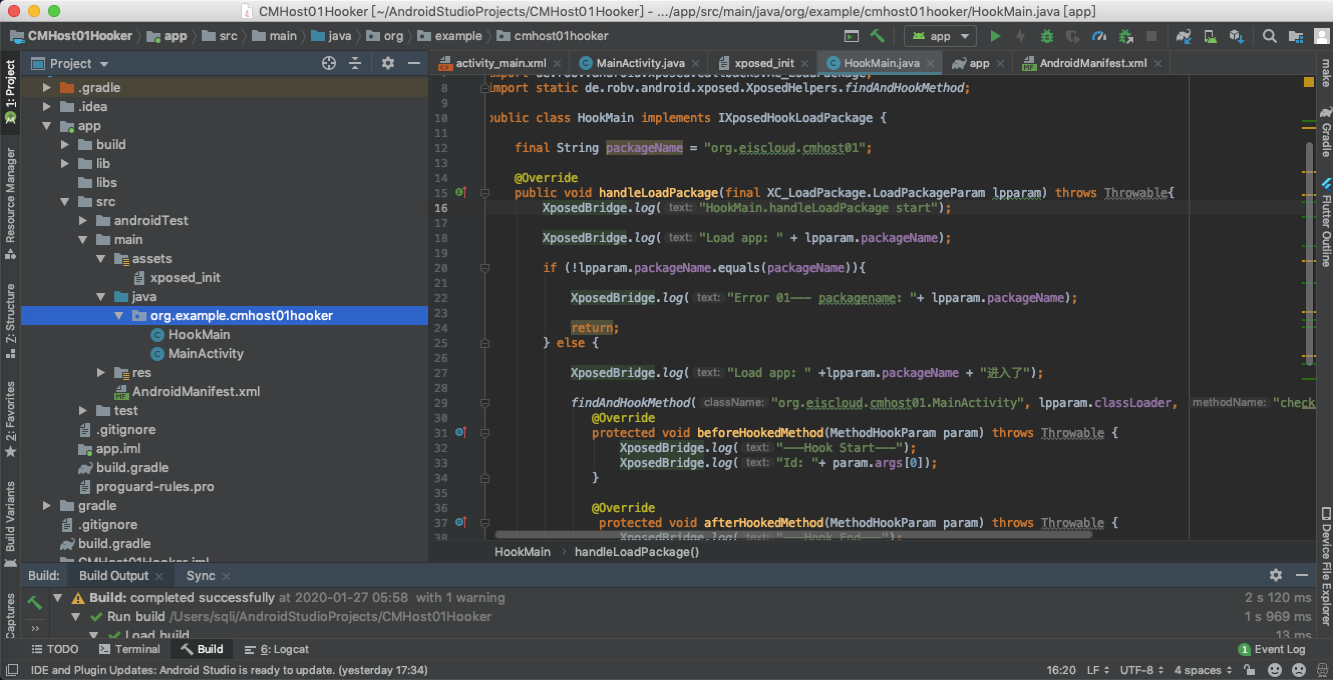
Task: Open the Event Log button
Action: tap(1272, 649)
